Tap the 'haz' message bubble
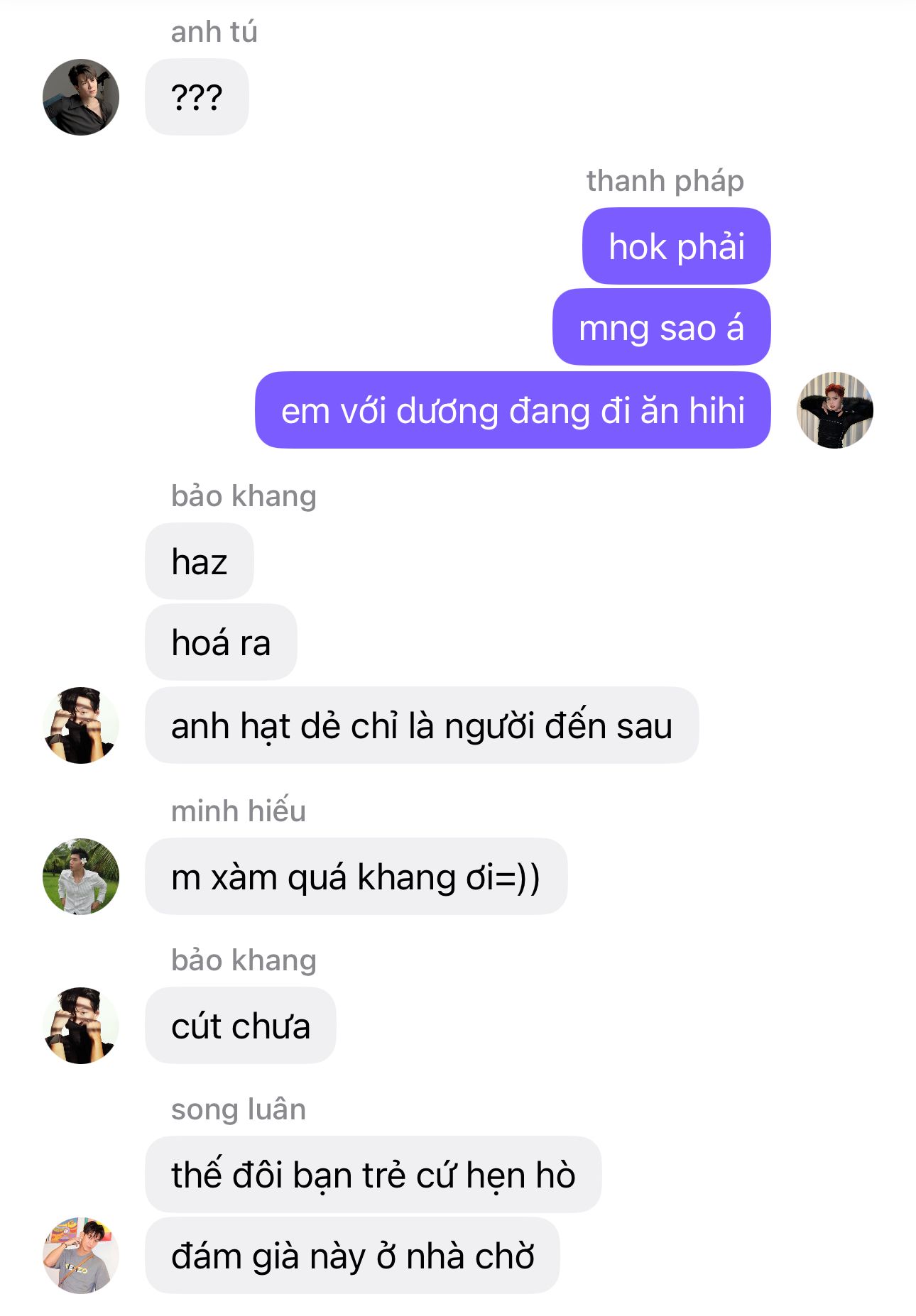This screenshot has width=916, height=1316. 200,561
